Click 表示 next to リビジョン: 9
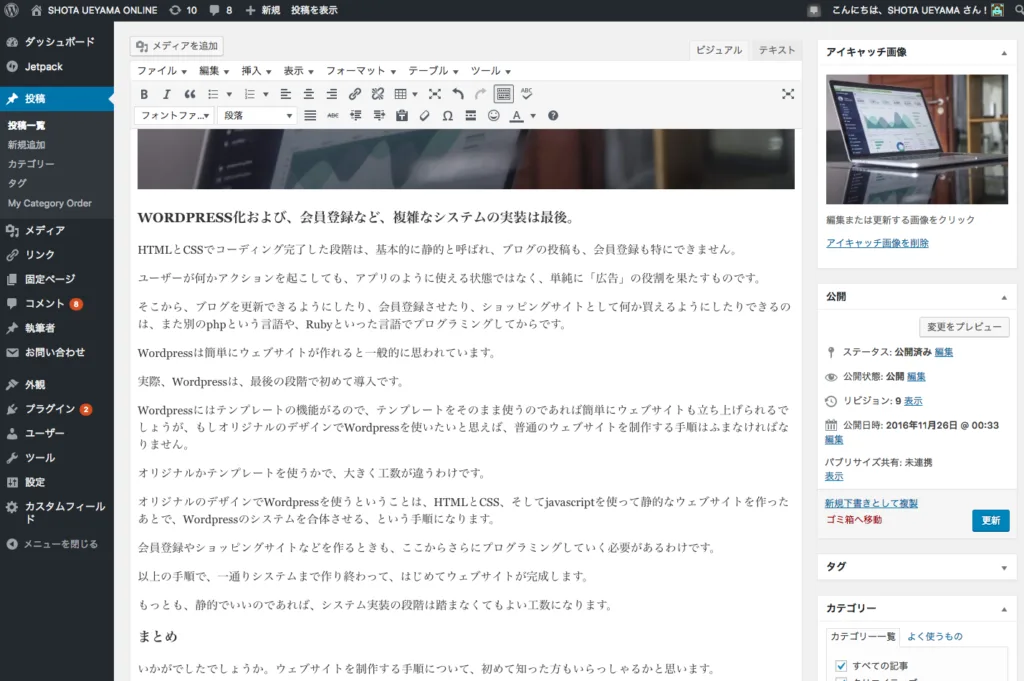 tap(913, 401)
